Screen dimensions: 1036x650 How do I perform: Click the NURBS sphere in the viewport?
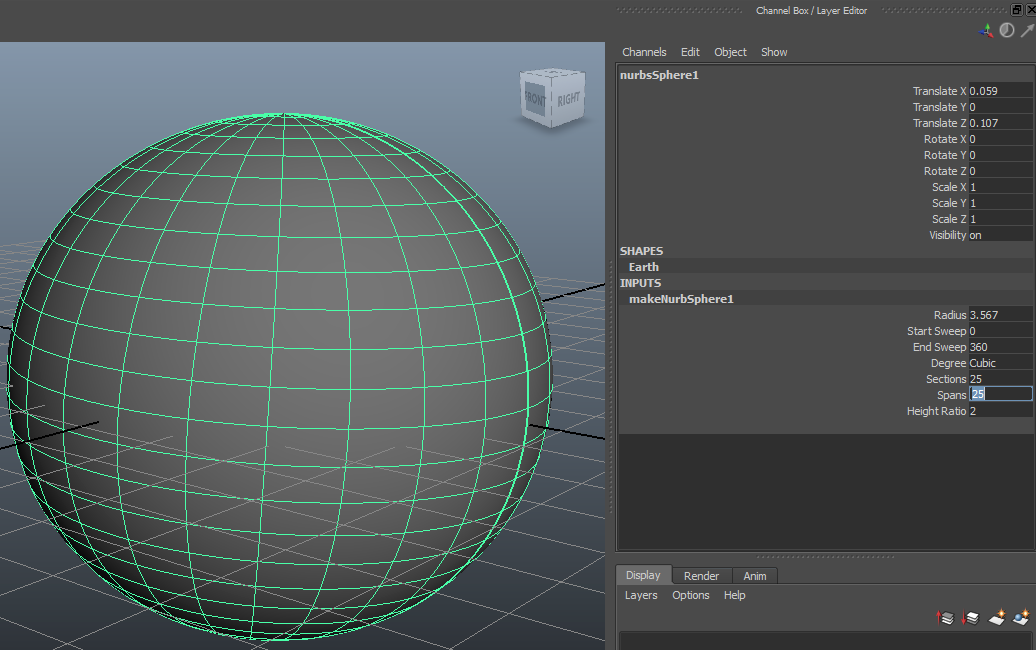281,377
